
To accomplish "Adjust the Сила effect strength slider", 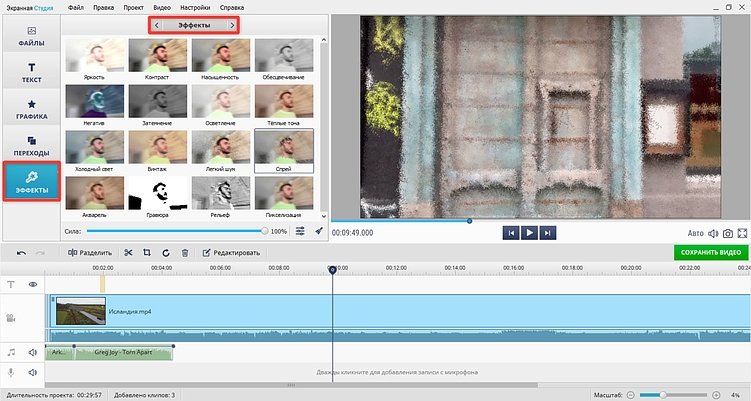I will coord(176,231).
